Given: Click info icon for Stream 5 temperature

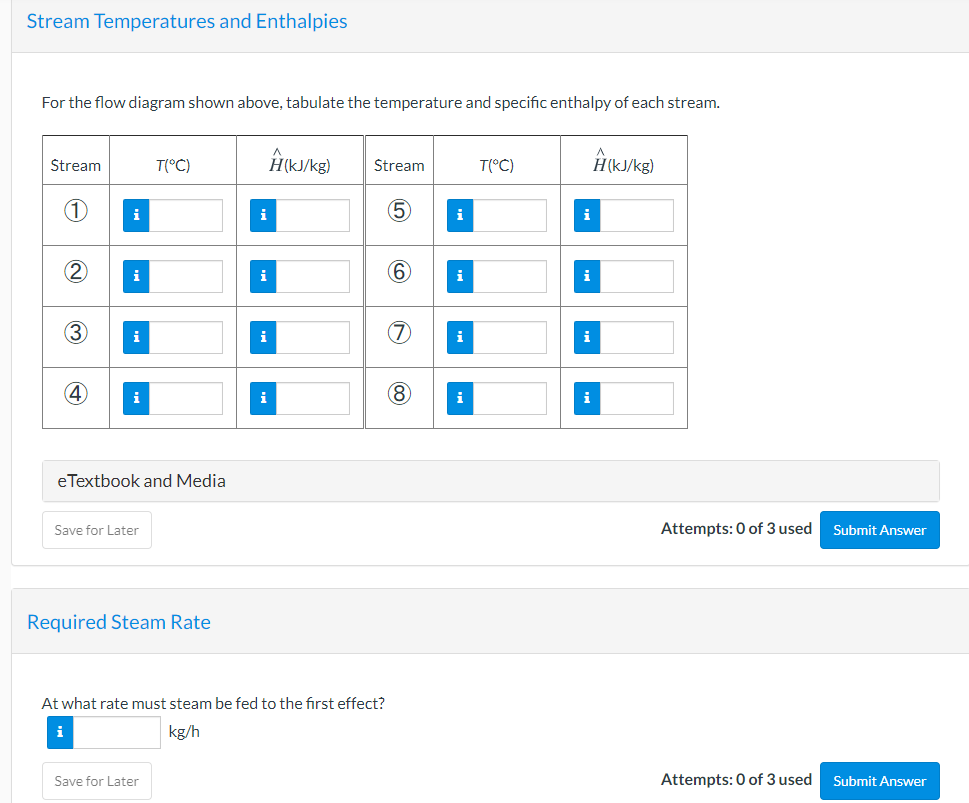Looking at the screenshot, I should pyautogui.click(x=460, y=215).
